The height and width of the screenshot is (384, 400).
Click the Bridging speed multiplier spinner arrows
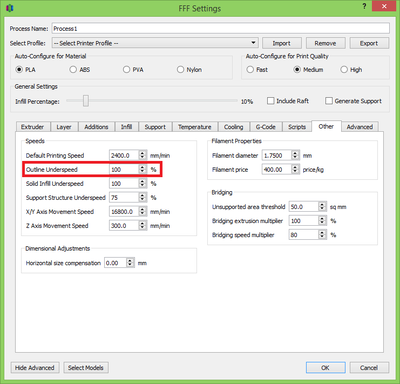(322, 235)
